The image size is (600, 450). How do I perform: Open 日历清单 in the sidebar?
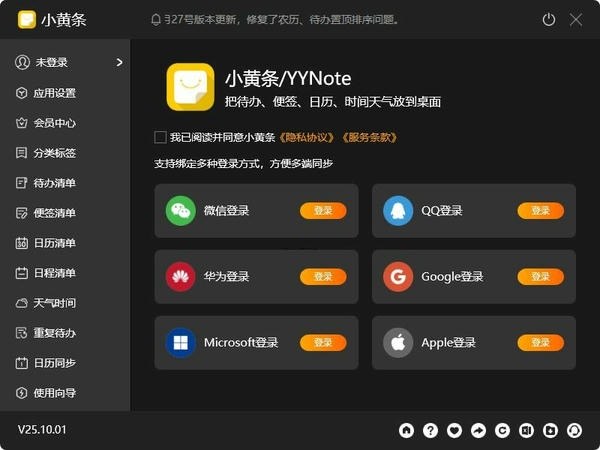pyautogui.click(x=46, y=243)
